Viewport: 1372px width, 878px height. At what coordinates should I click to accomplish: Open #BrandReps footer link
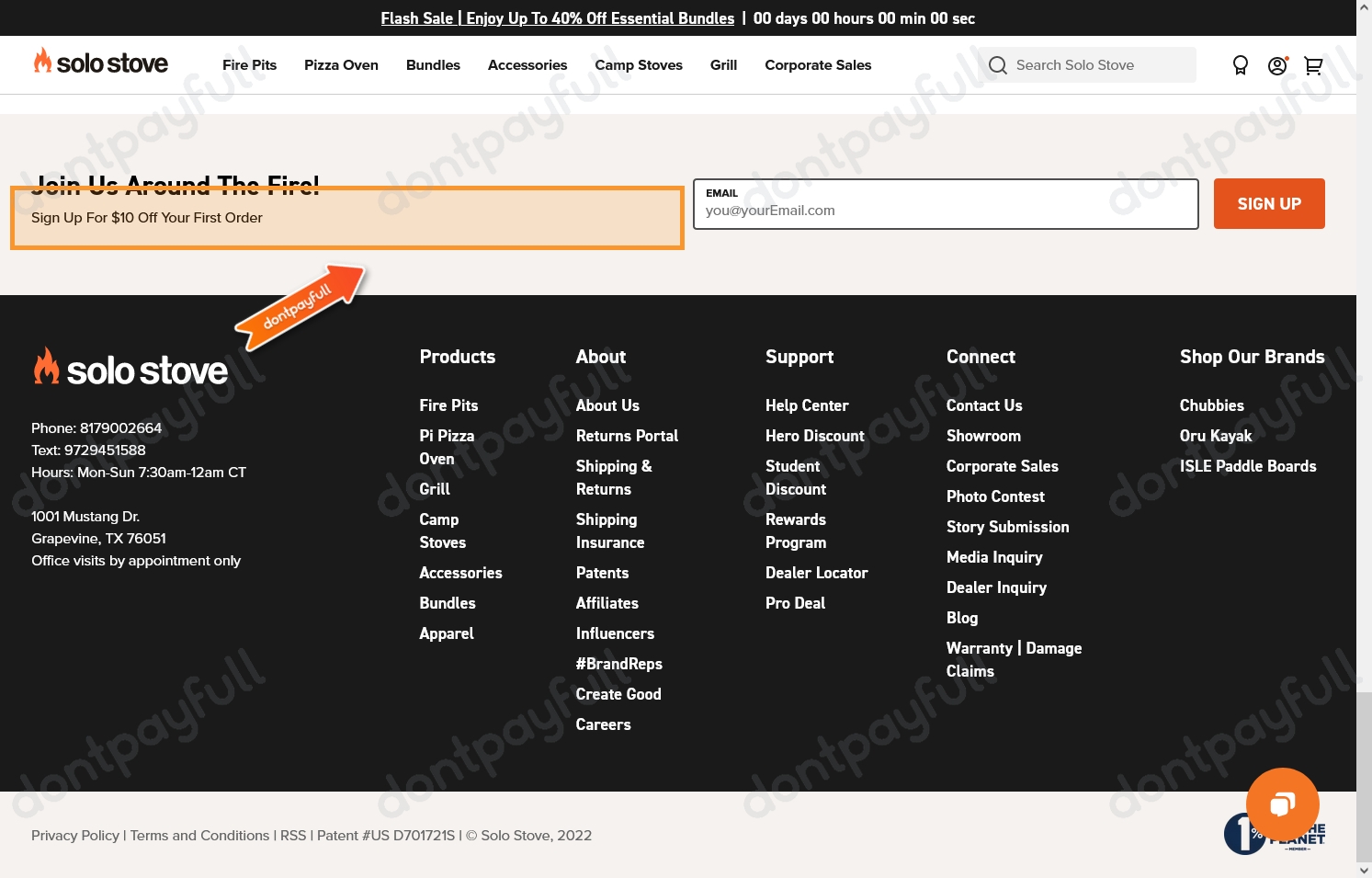618,664
